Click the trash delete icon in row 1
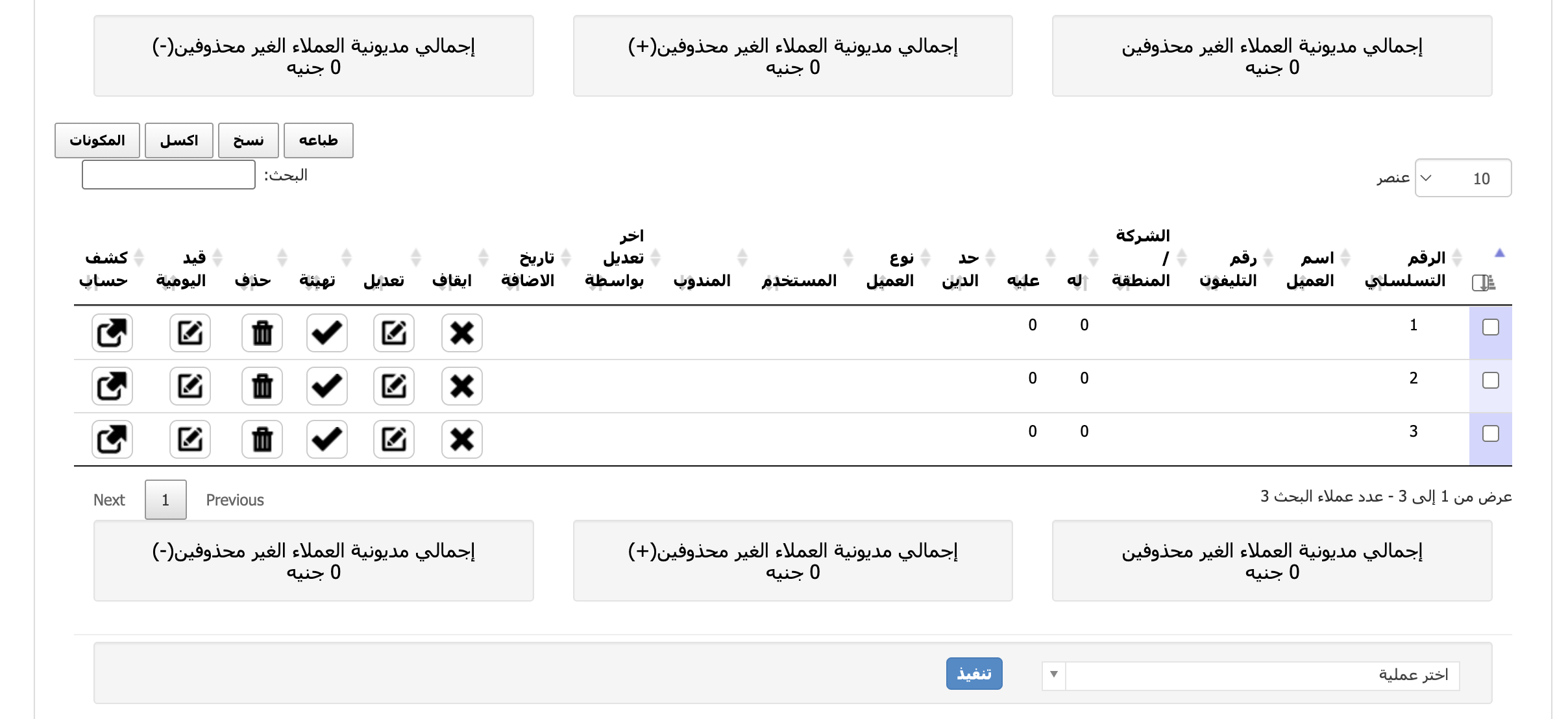This screenshot has height=719, width=1568. coord(262,333)
